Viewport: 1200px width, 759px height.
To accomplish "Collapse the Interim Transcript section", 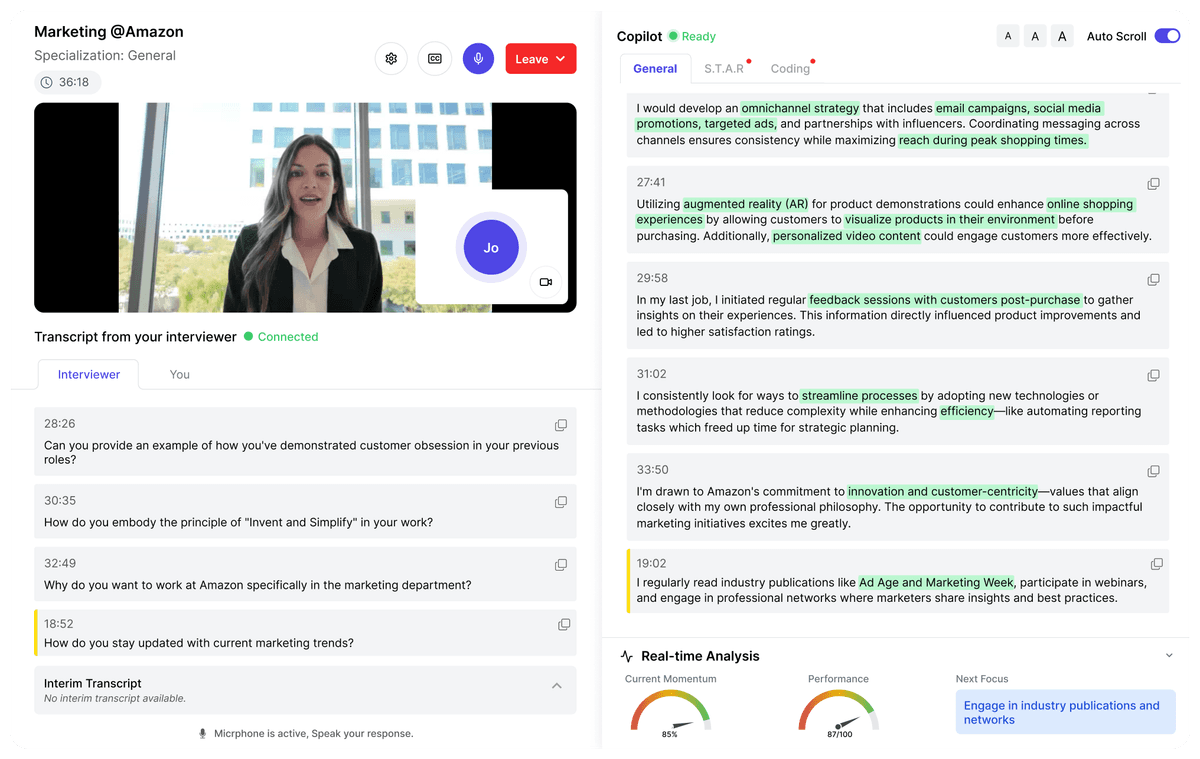I will 557,686.
